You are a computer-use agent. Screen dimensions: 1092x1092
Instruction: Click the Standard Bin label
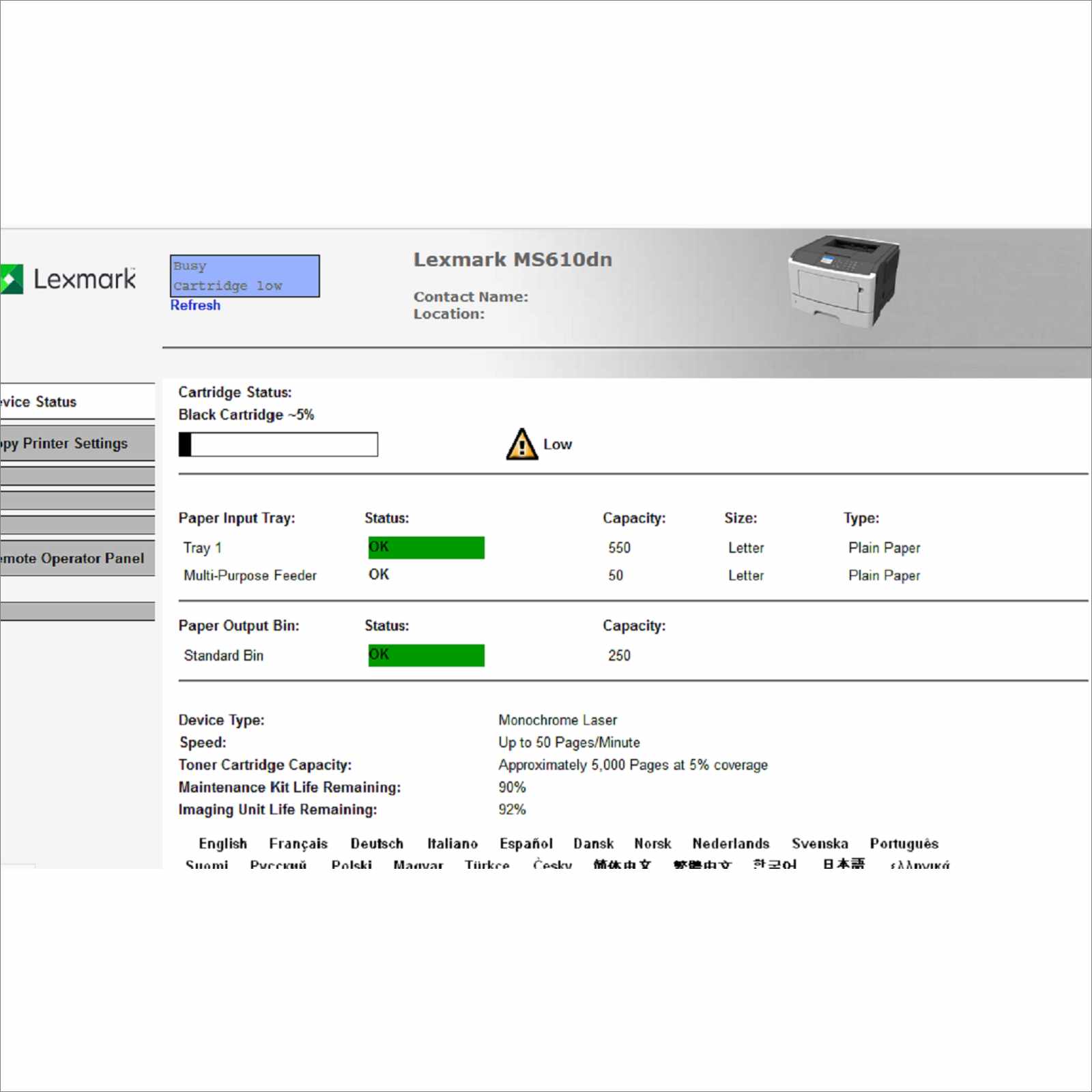(224, 655)
